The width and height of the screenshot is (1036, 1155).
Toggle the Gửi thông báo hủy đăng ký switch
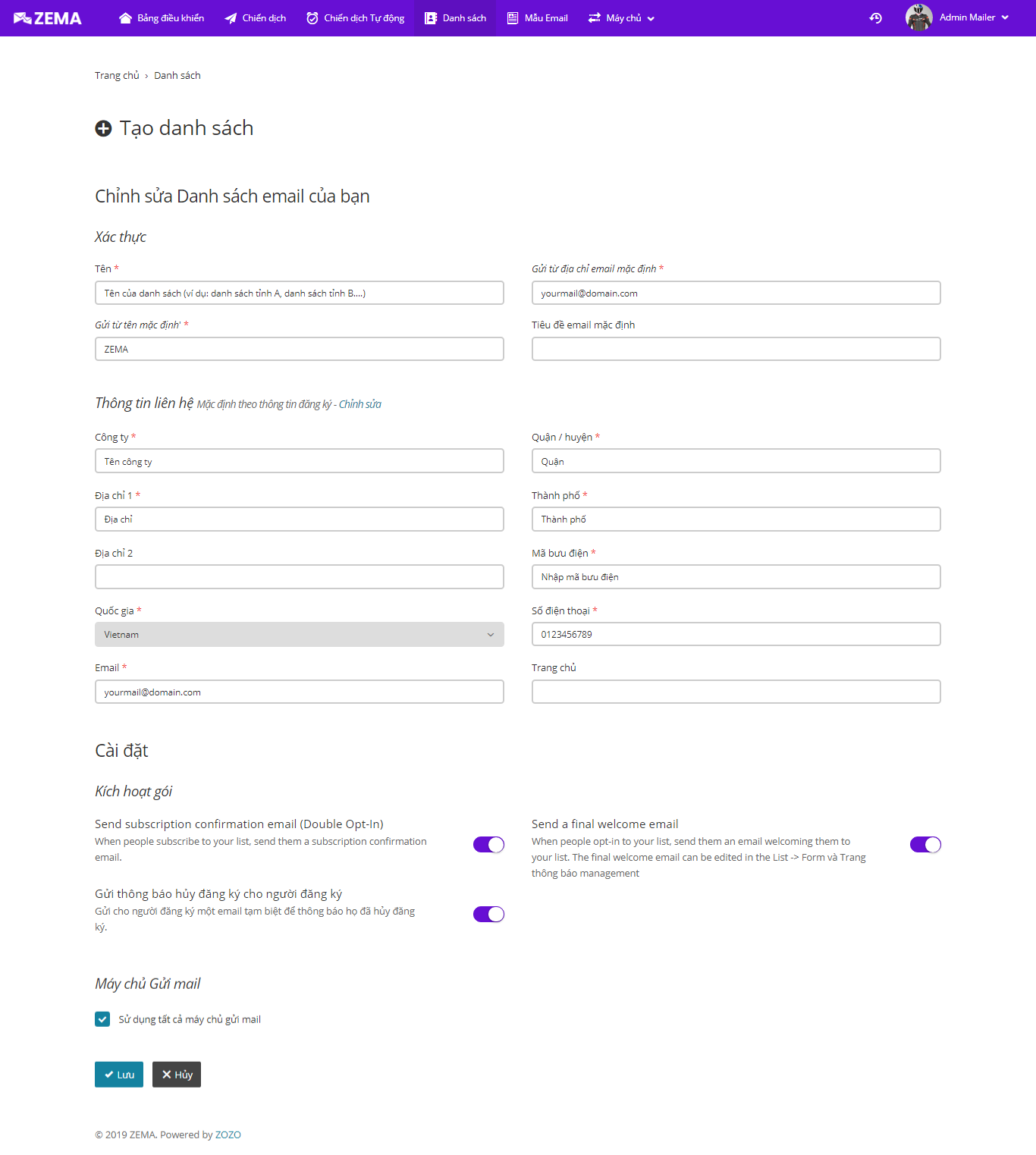[x=488, y=915]
